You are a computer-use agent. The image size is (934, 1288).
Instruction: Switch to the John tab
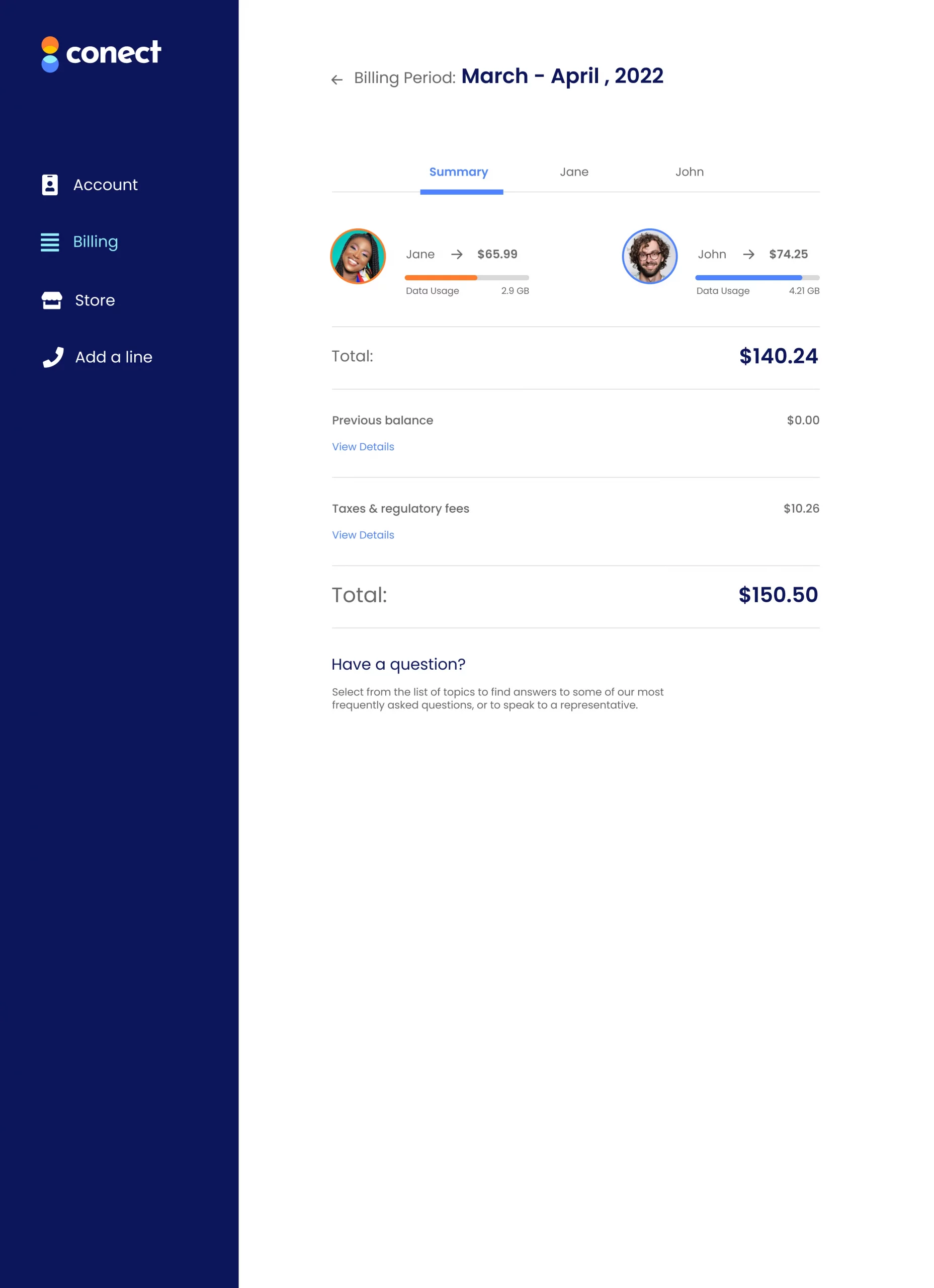pos(689,172)
